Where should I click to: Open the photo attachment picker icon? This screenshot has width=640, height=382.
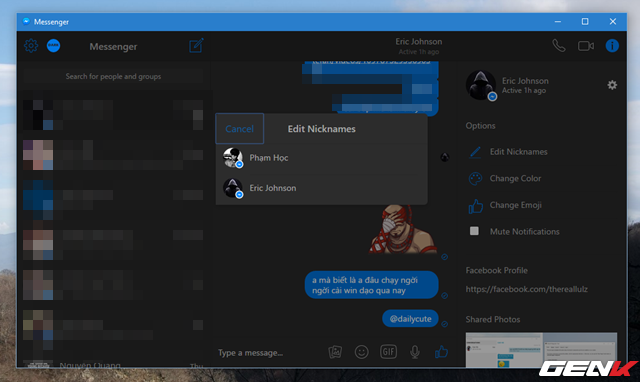point(335,352)
